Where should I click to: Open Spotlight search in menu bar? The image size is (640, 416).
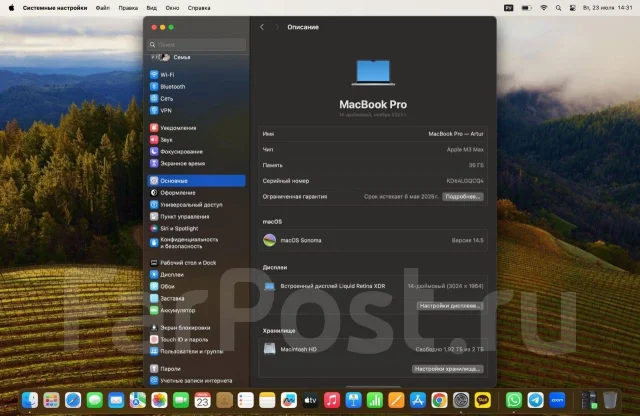coord(558,8)
